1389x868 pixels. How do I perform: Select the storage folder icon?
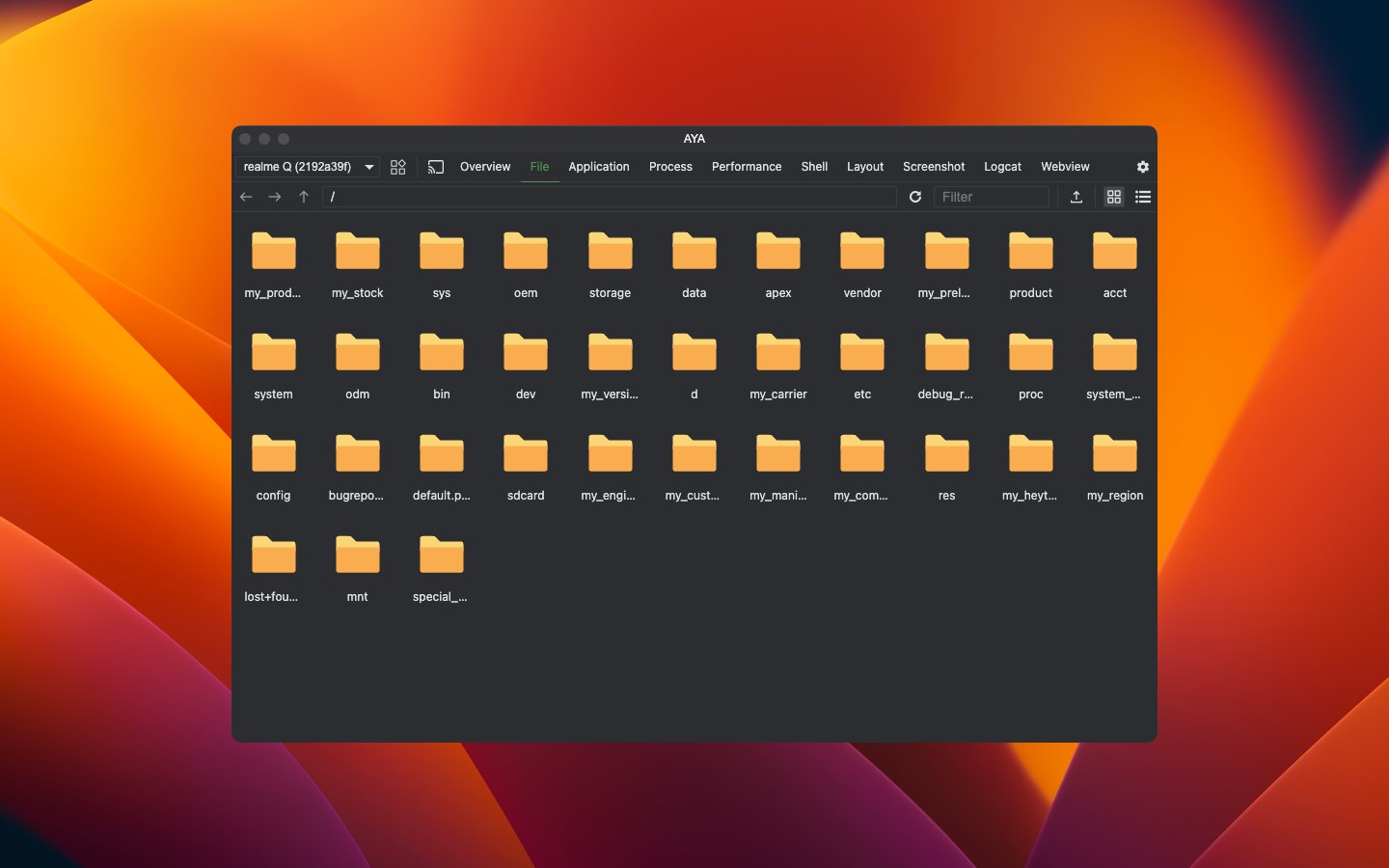(611, 251)
